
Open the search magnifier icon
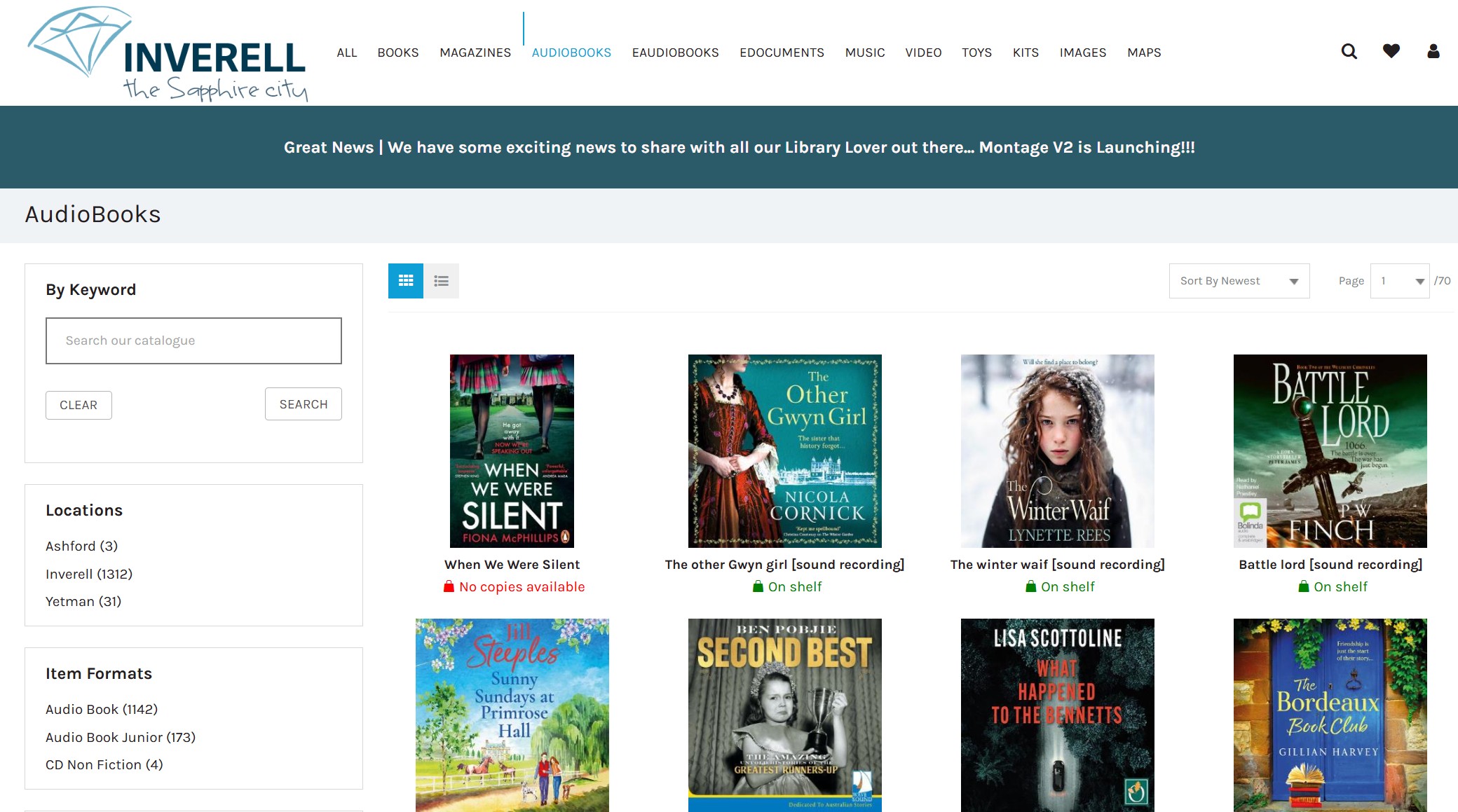coord(1349,51)
